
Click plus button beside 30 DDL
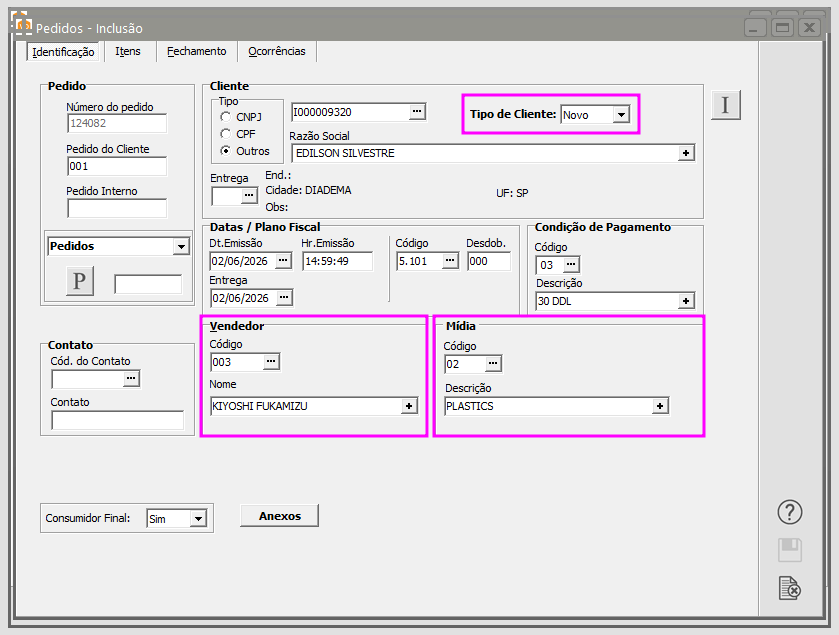pyautogui.click(x=686, y=301)
